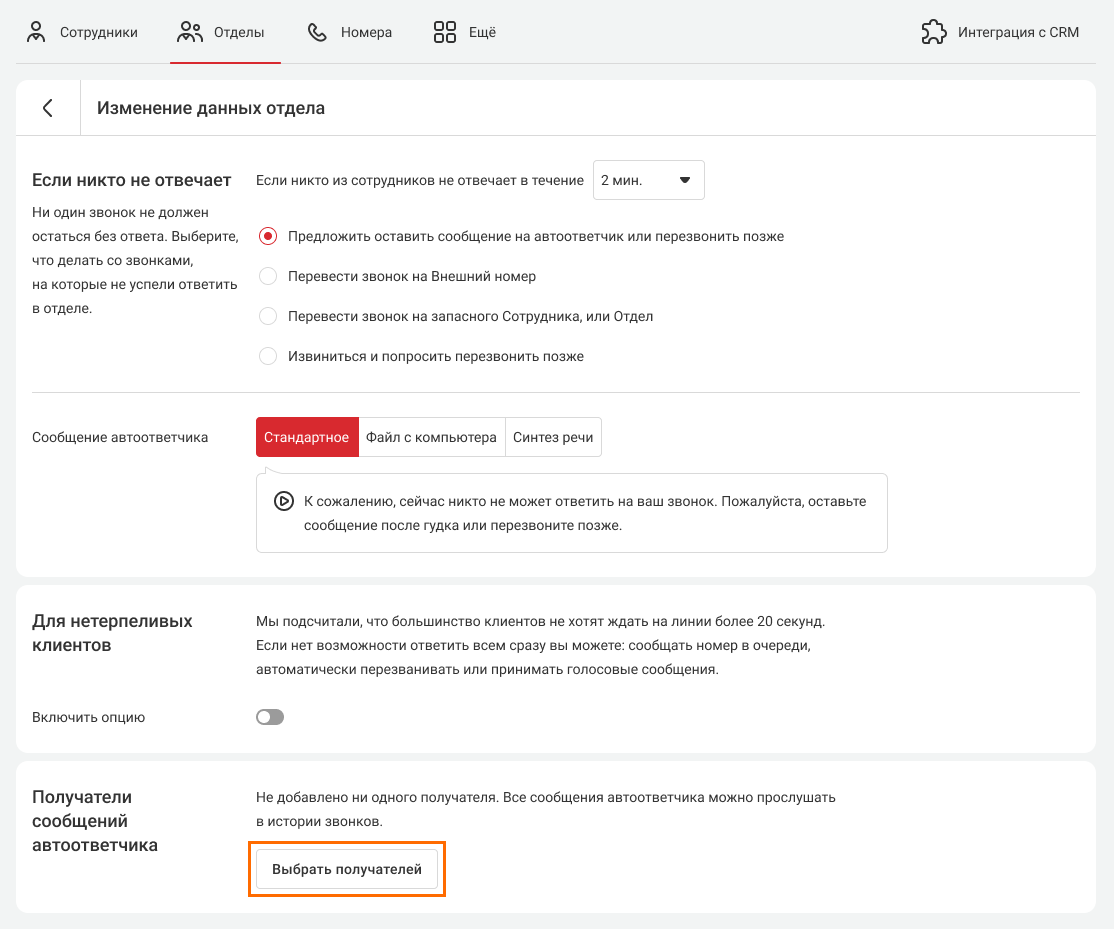This screenshot has height=929, width=1114.
Task: Play the standard answering machine message
Action: (283, 501)
